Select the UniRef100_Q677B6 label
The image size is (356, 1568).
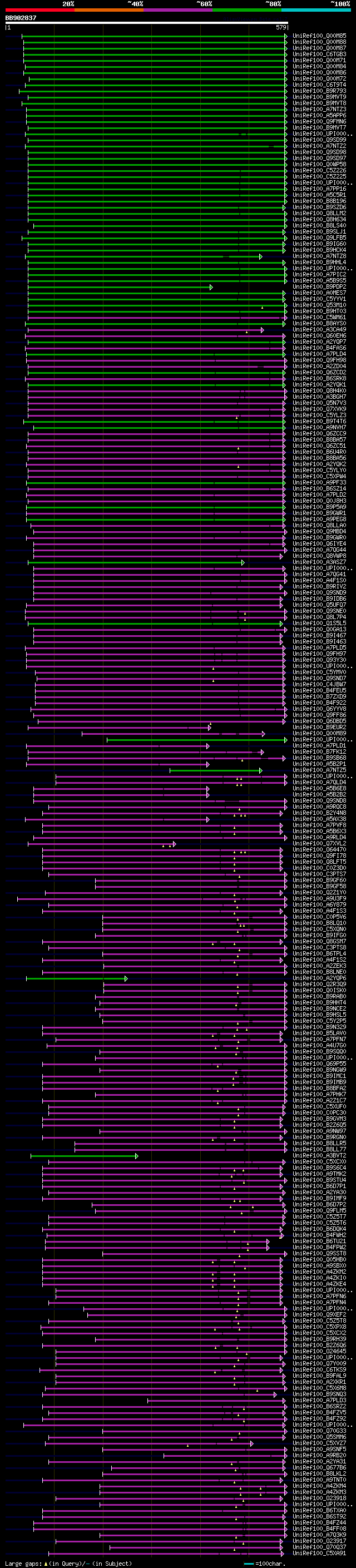[x=319, y=1467]
